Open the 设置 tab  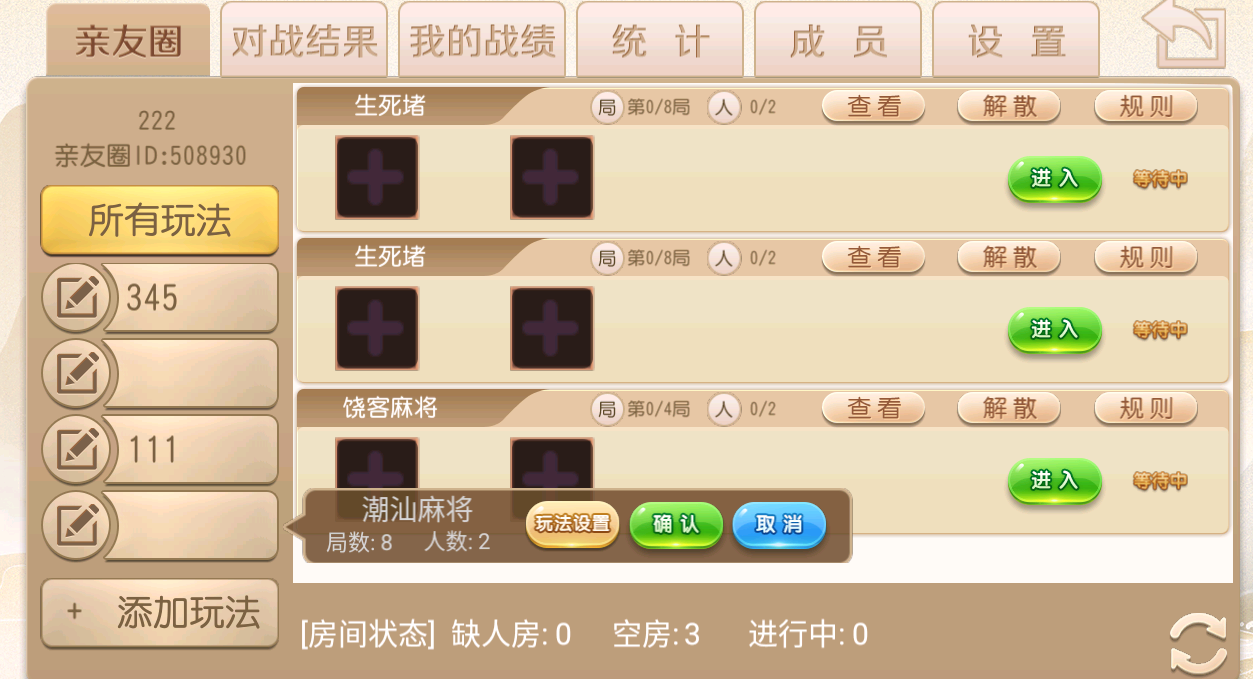point(1016,40)
